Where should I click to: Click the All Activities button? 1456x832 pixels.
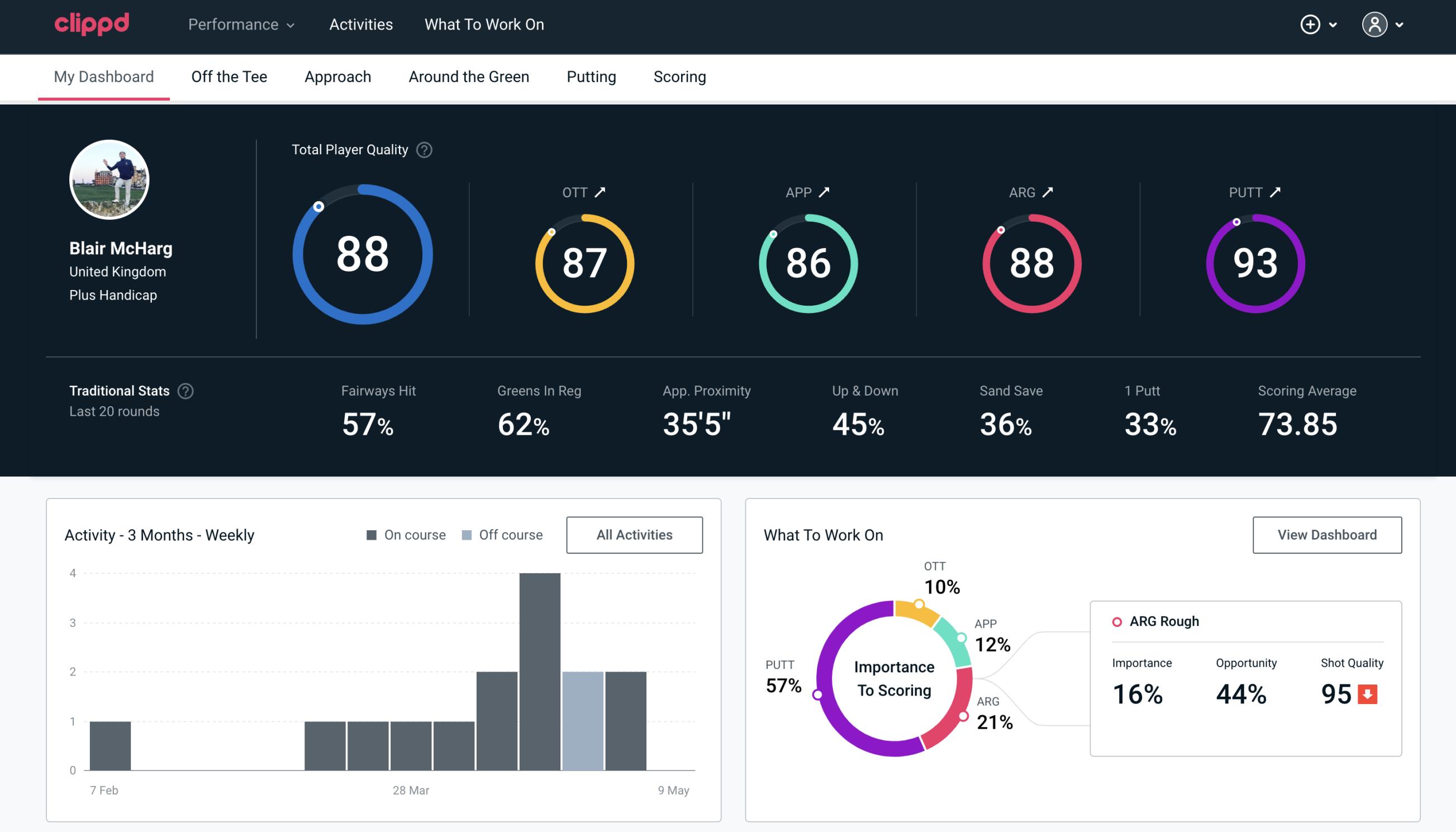[634, 535]
